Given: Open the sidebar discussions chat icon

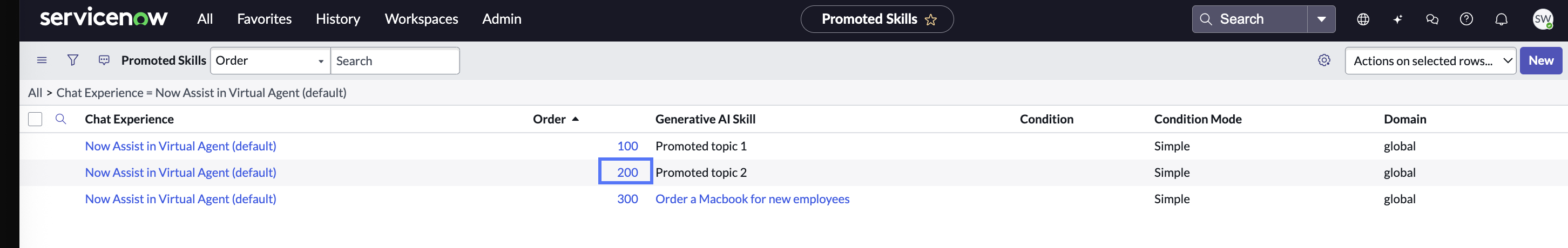Looking at the screenshot, I should [1431, 19].
